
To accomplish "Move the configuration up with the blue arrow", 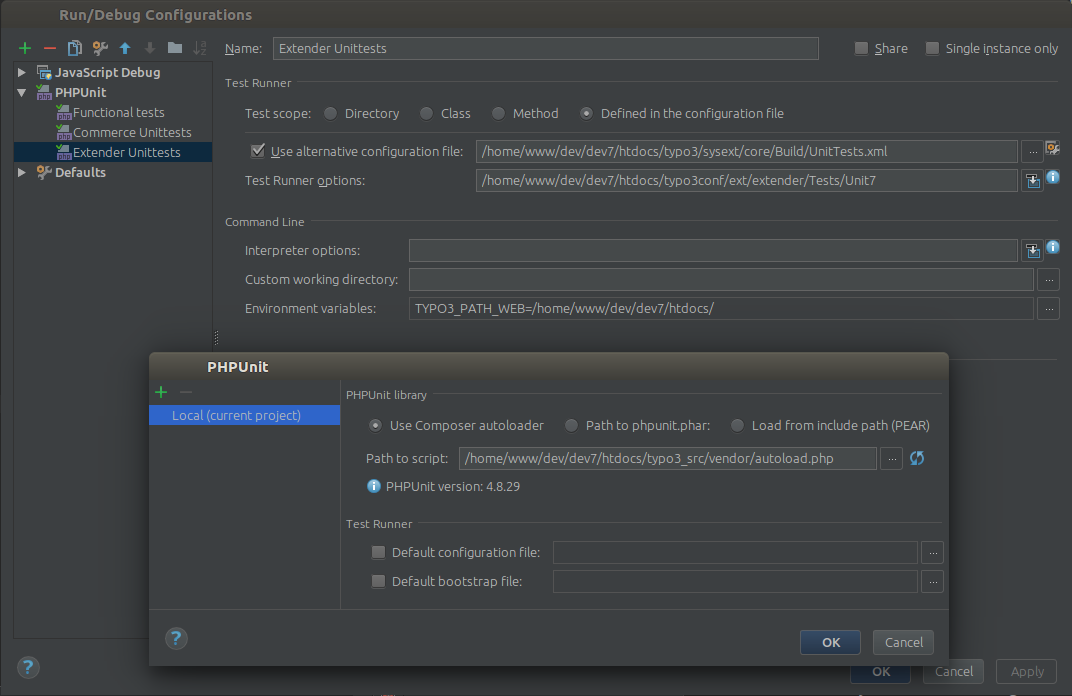I will coord(125,48).
